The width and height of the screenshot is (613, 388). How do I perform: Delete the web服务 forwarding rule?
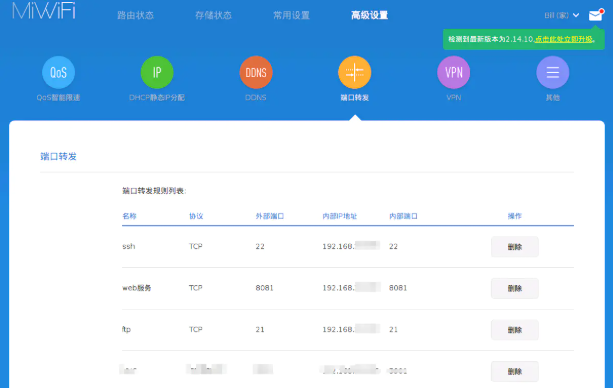tap(514, 288)
